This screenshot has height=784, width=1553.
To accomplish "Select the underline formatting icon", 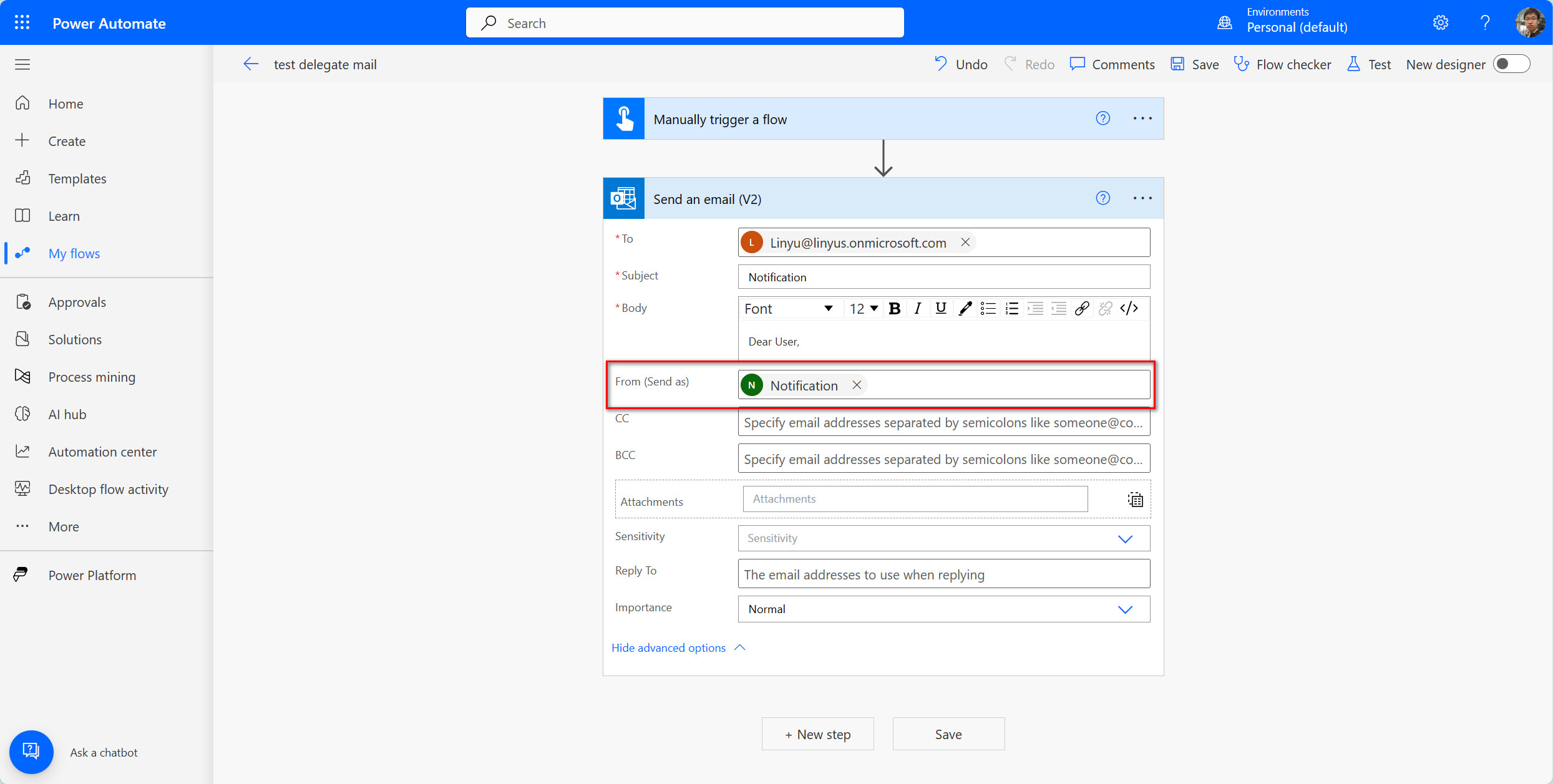I will [x=940, y=308].
